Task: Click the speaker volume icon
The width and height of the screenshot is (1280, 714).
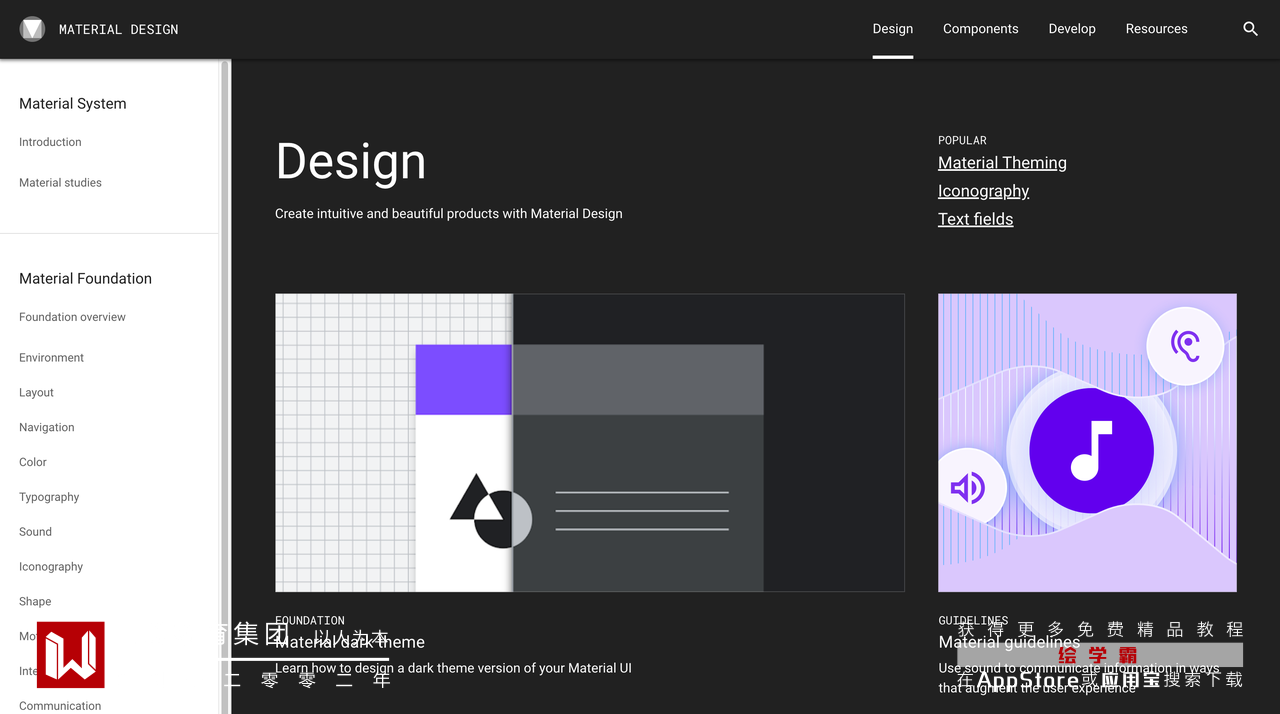Action: tap(968, 488)
